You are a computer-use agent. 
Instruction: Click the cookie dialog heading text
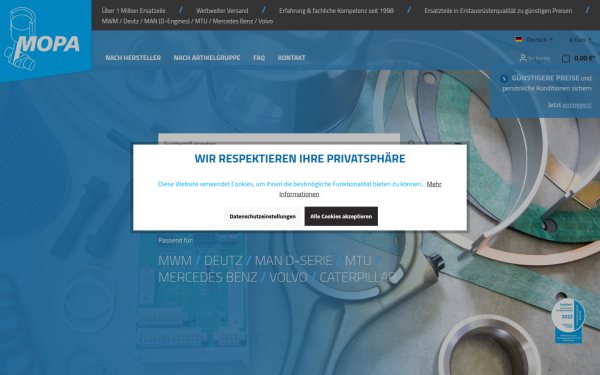(300, 158)
